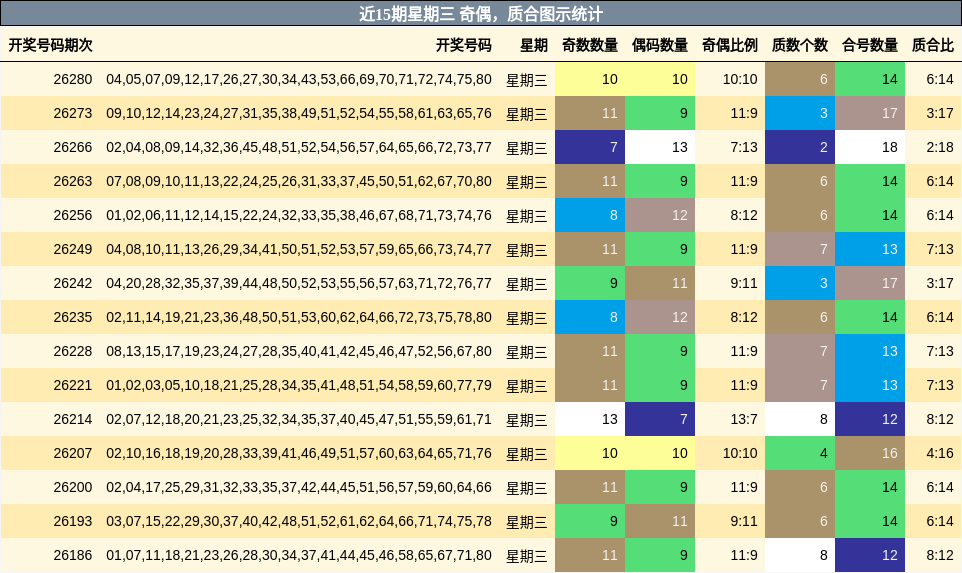Click the even count 12 in row 26235

click(660, 317)
